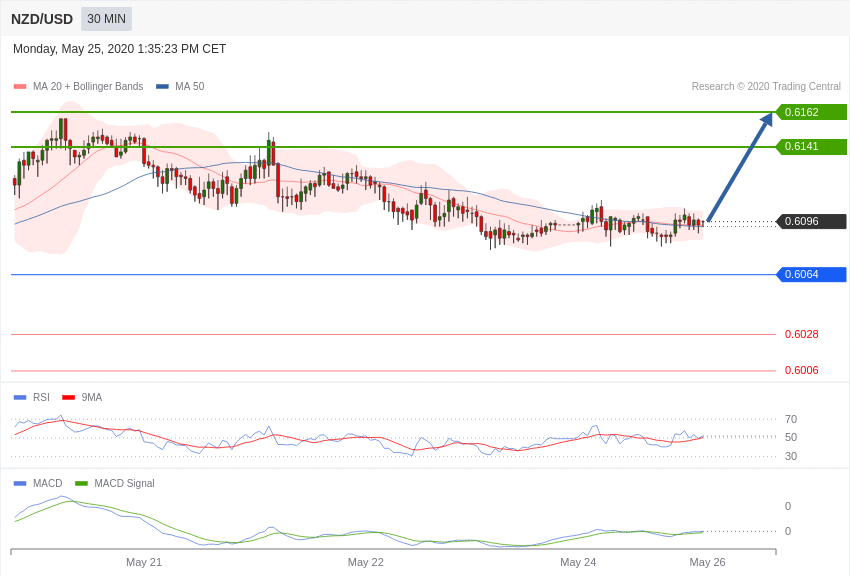Click the RSI 50 level label

[x=791, y=437]
